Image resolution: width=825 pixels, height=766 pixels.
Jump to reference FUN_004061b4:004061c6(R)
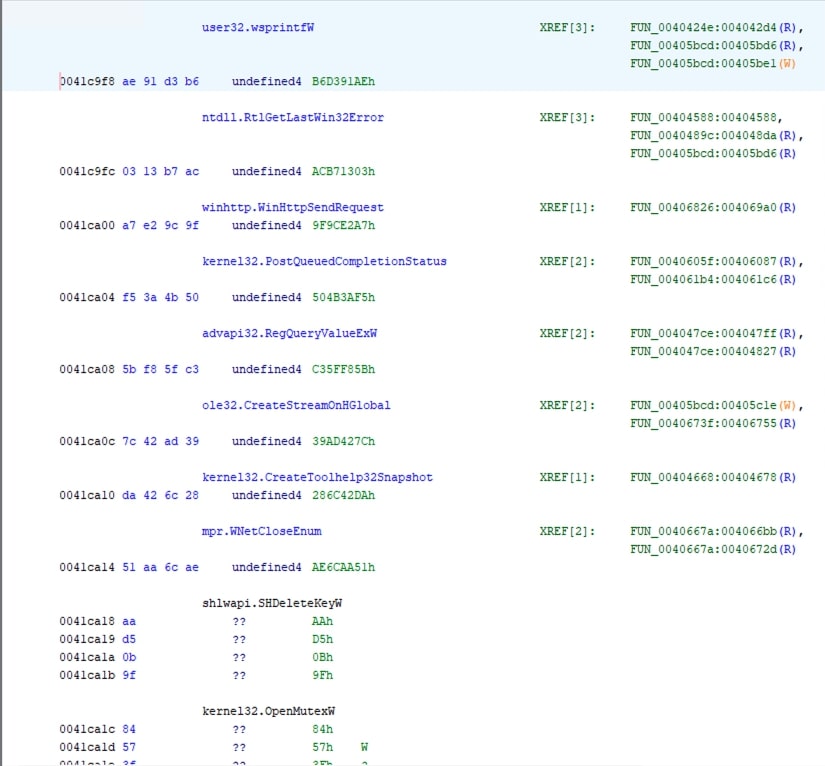coord(713,280)
